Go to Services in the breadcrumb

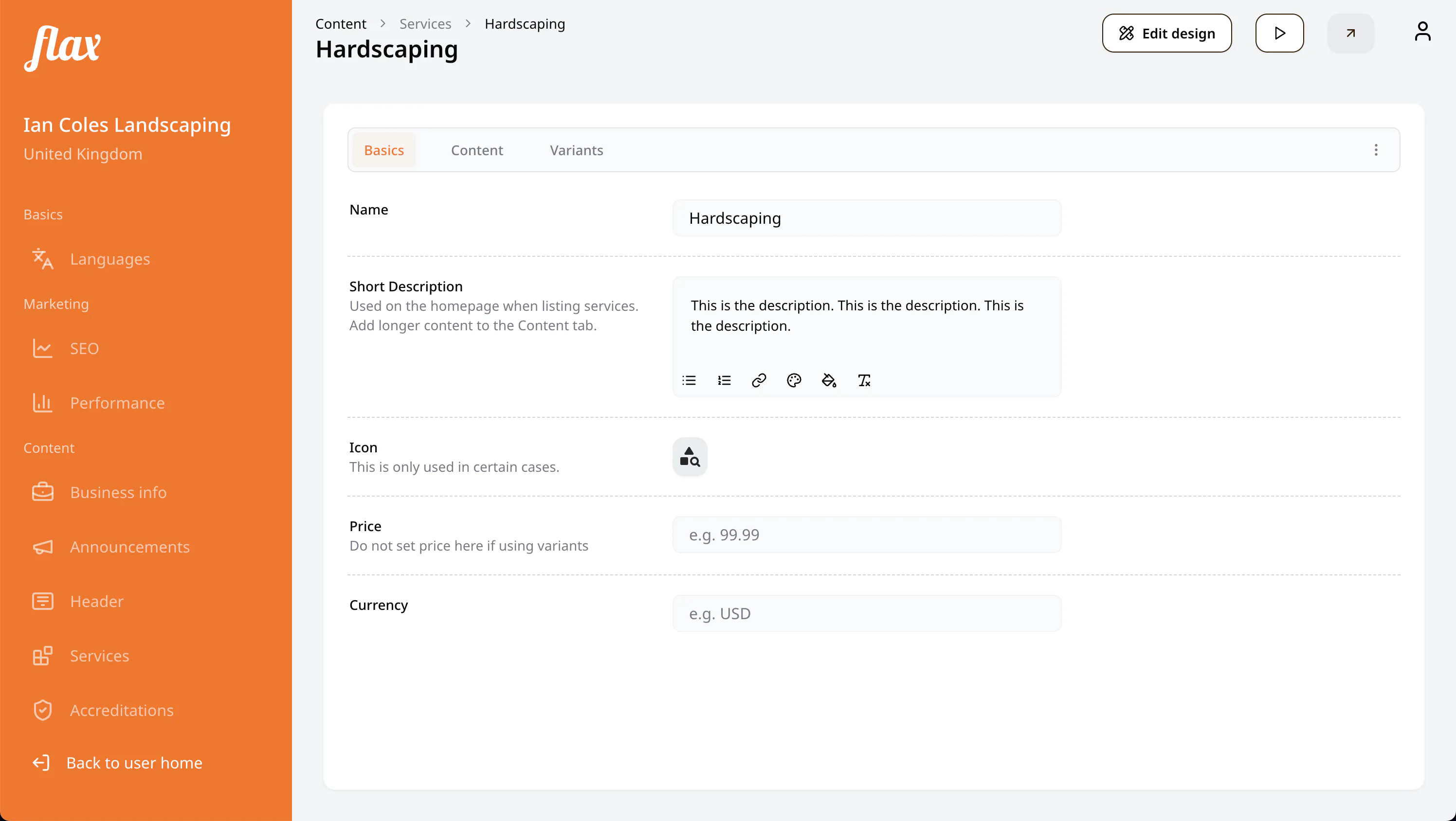click(x=425, y=24)
